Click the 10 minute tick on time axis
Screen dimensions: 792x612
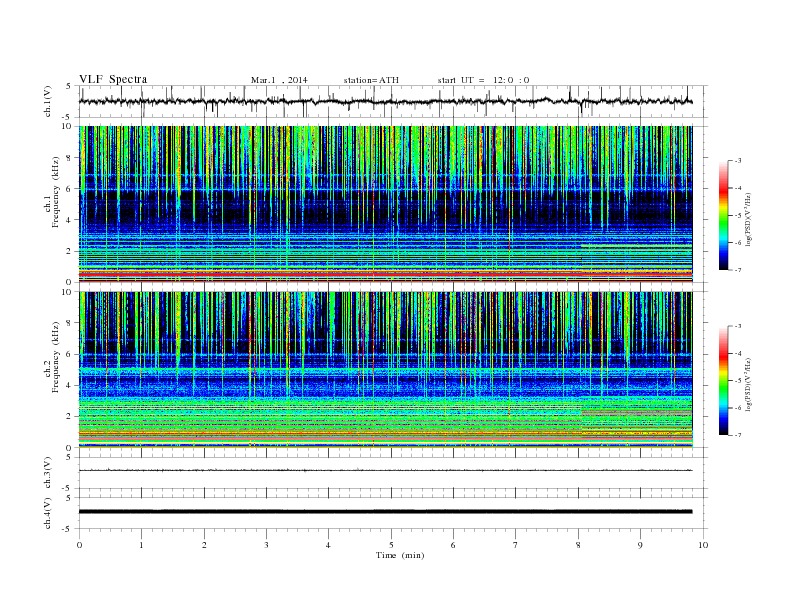(703, 545)
